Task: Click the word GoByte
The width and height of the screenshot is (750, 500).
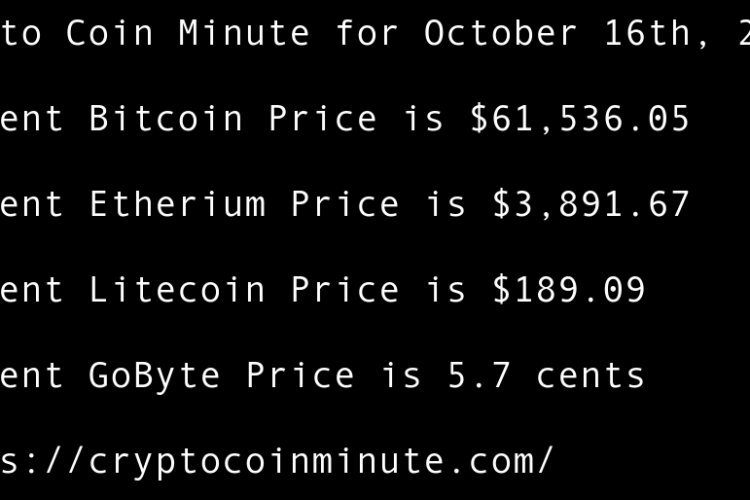Action: pyautogui.click(x=155, y=376)
